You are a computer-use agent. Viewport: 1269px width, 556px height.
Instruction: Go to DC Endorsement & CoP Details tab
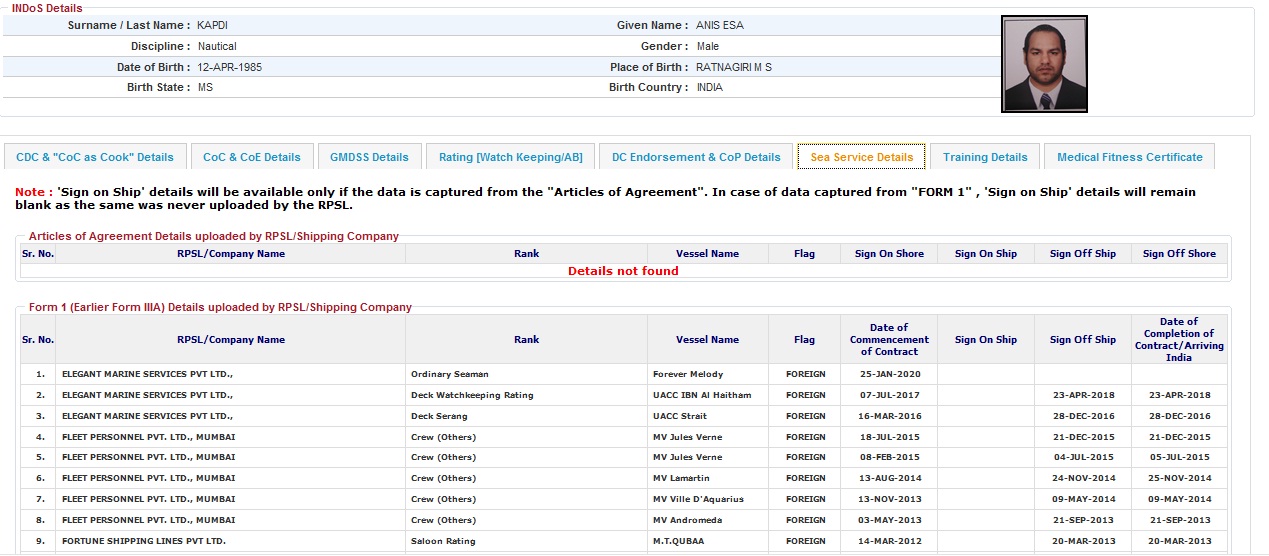[x=696, y=157]
